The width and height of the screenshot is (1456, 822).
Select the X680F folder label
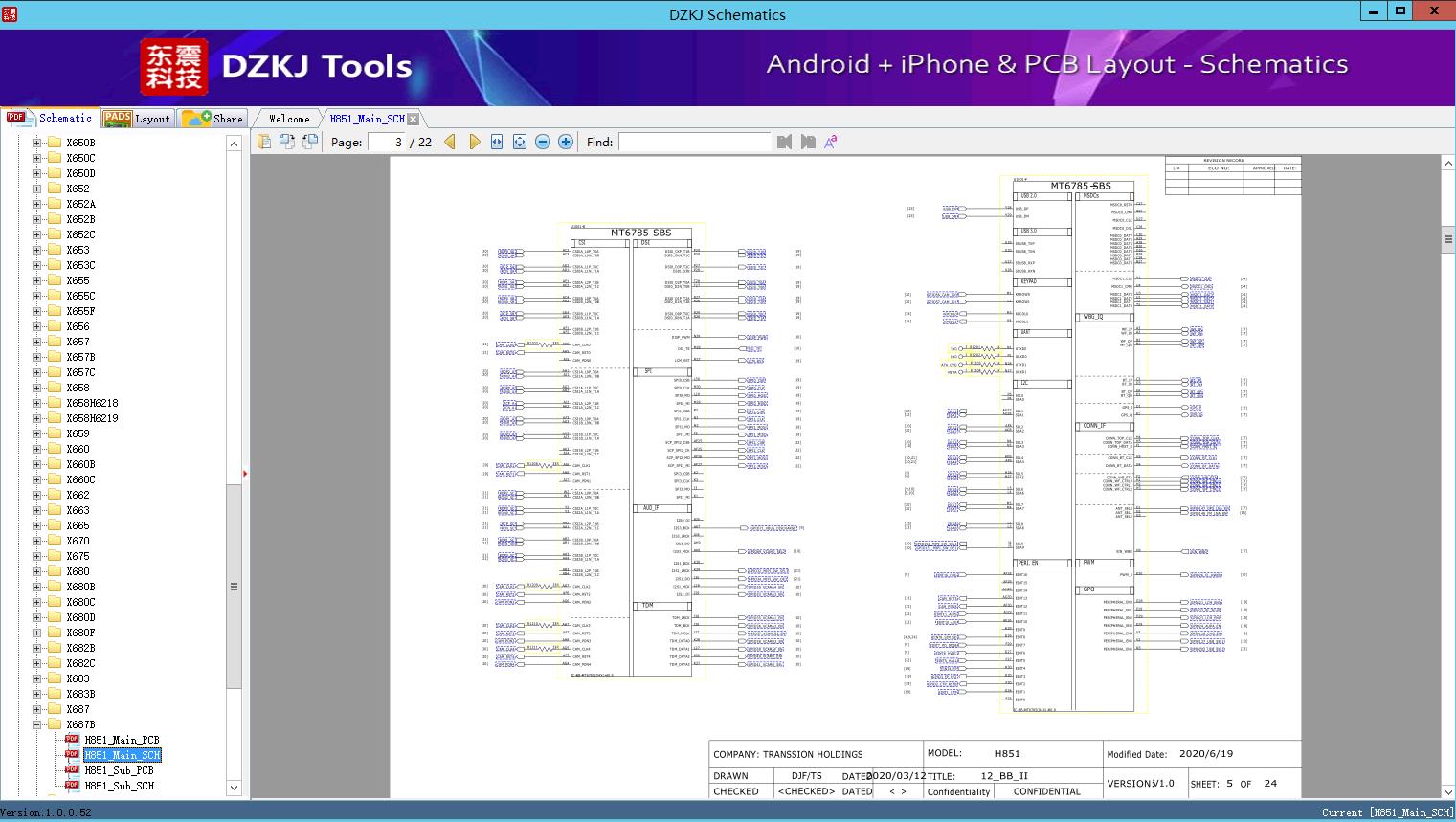(80, 633)
